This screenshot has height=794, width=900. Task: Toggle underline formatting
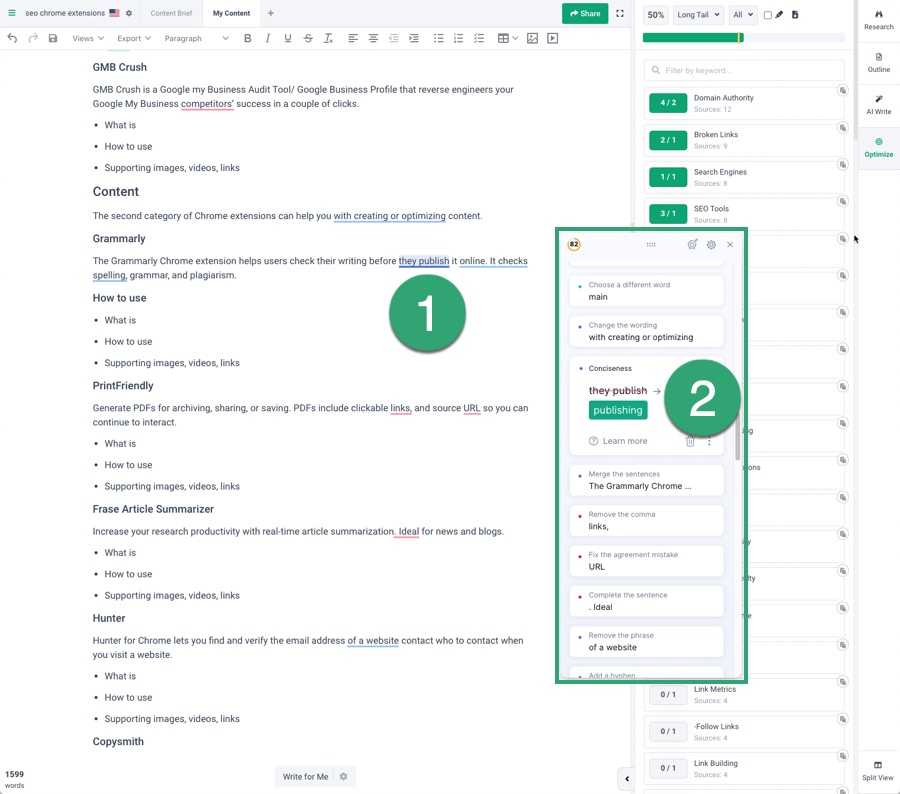click(x=288, y=38)
